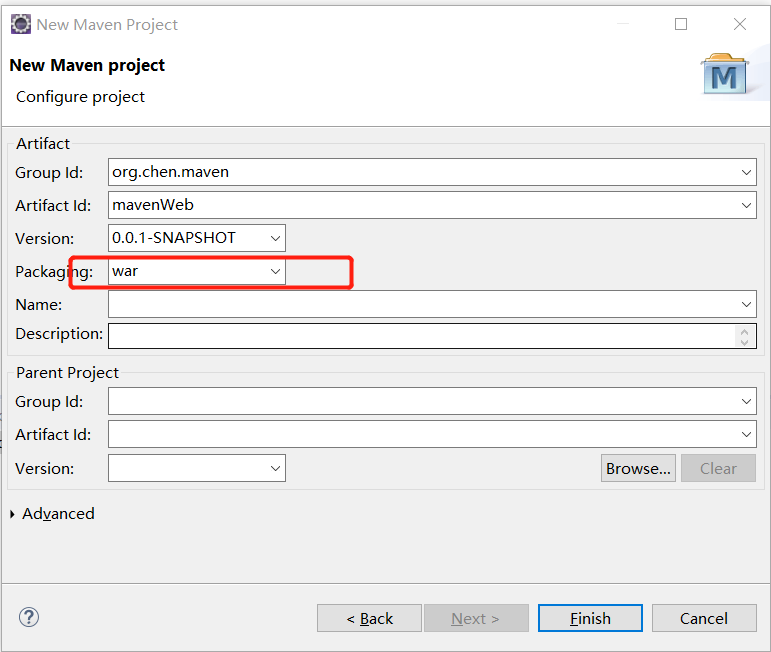Click the Eclipse icon in the title bar
771x652 pixels.
point(21,24)
